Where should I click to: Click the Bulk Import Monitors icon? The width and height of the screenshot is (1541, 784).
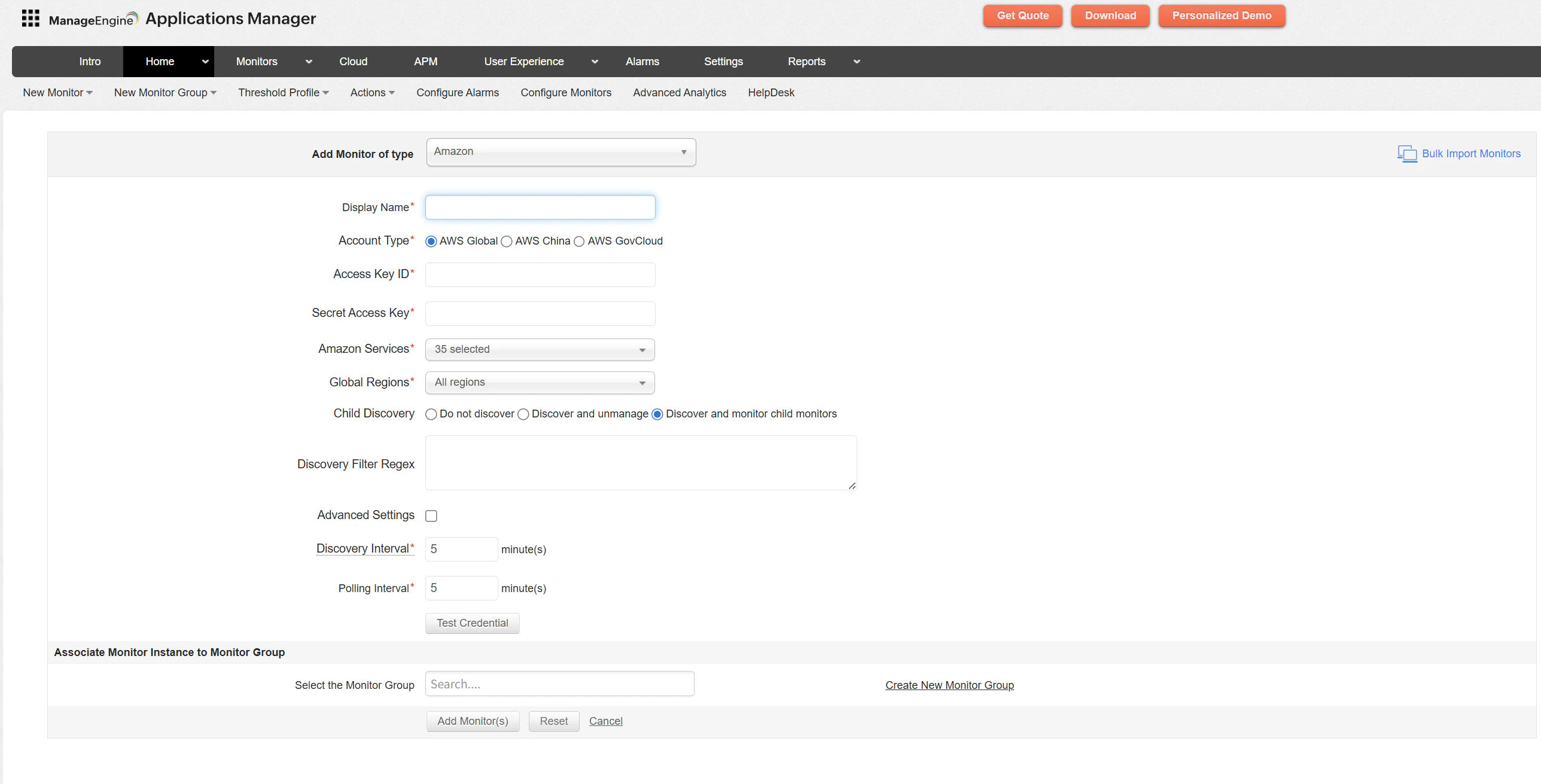pos(1407,154)
